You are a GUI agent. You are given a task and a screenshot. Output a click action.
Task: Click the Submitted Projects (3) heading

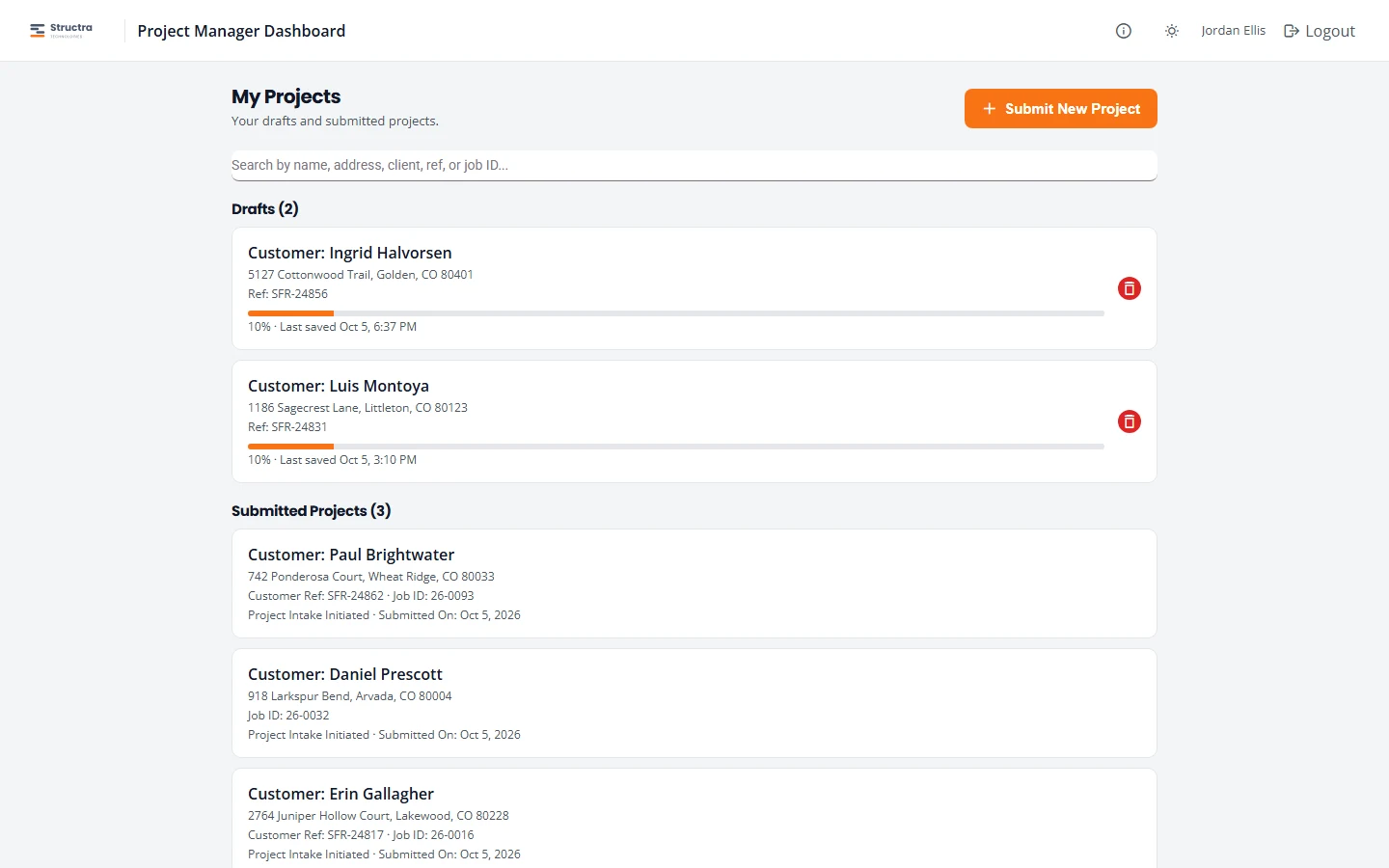312,511
